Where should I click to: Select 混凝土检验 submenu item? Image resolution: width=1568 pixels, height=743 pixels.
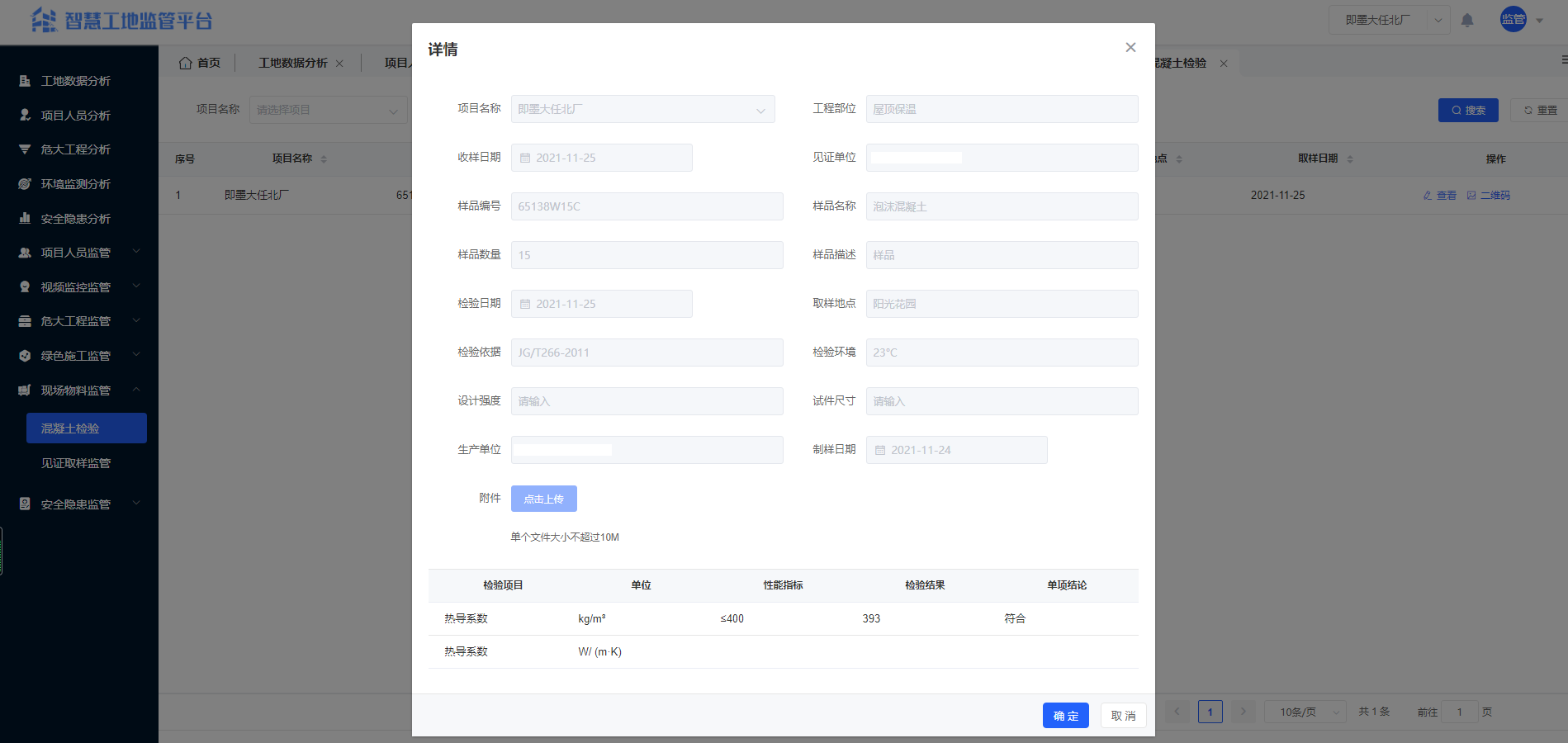pyautogui.click(x=87, y=428)
